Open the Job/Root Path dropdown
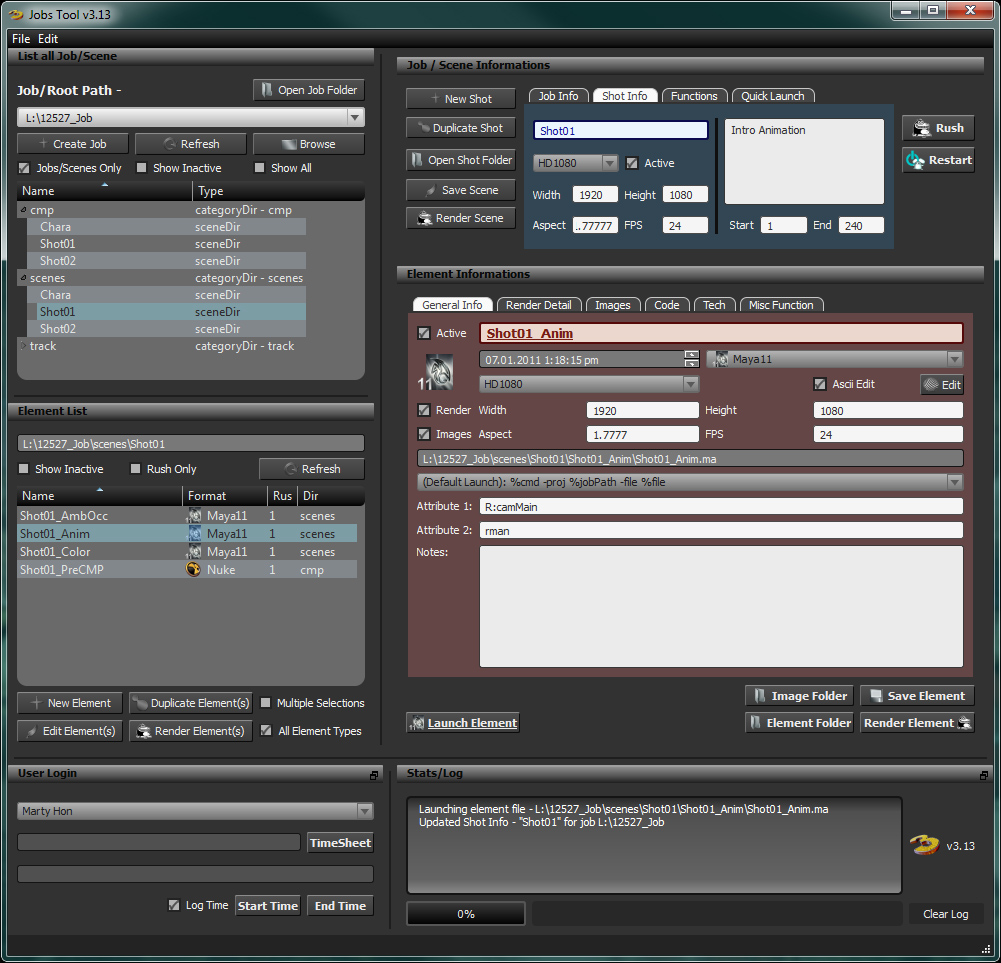1001x963 pixels. tap(354, 118)
